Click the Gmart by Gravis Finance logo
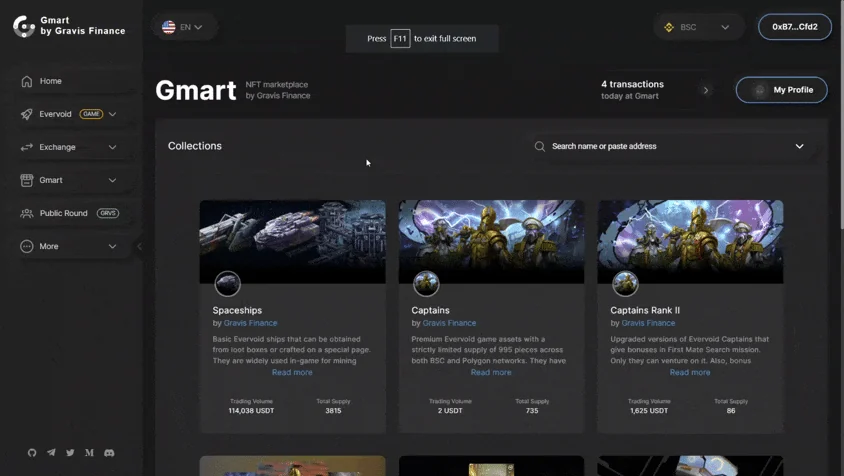The height and width of the screenshot is (476, 844). [x=69, y=26]
